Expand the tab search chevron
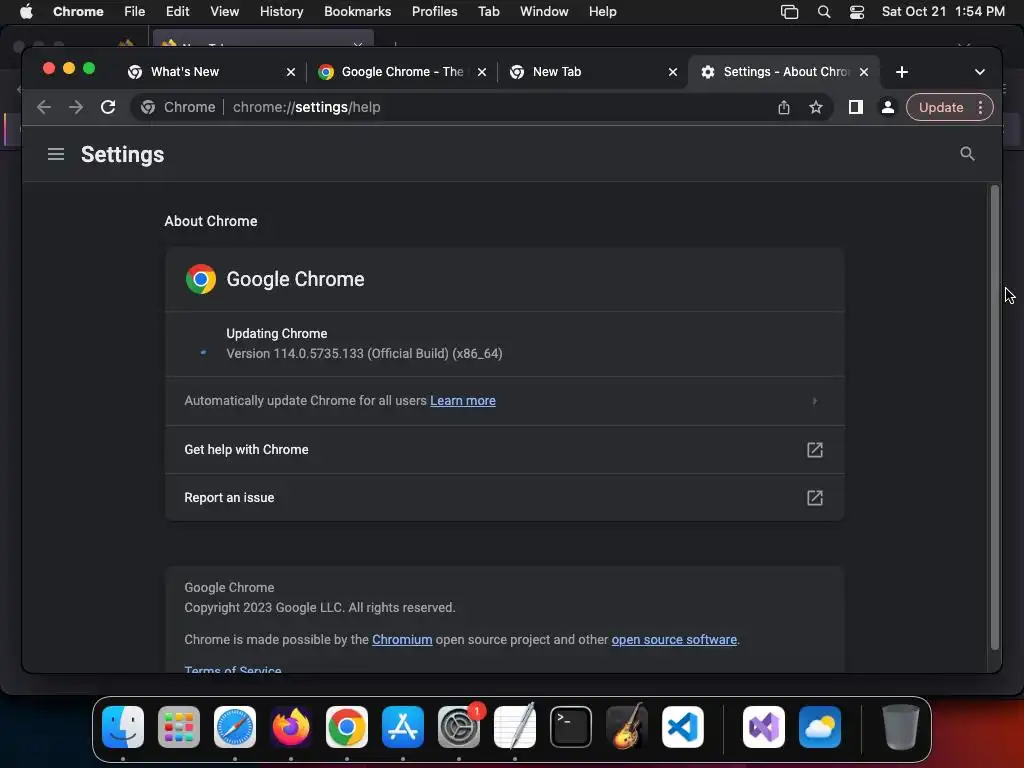 980,72
